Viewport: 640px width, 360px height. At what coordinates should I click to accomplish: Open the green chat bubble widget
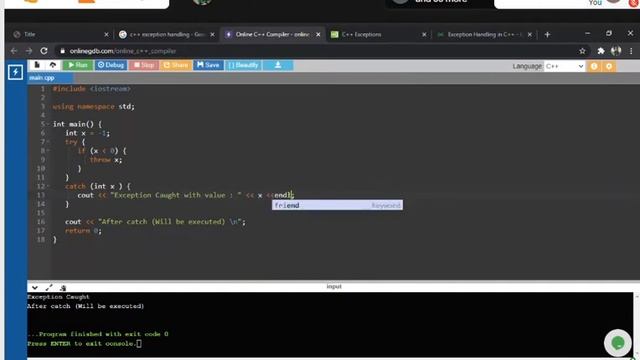click(x=618, y=343)
